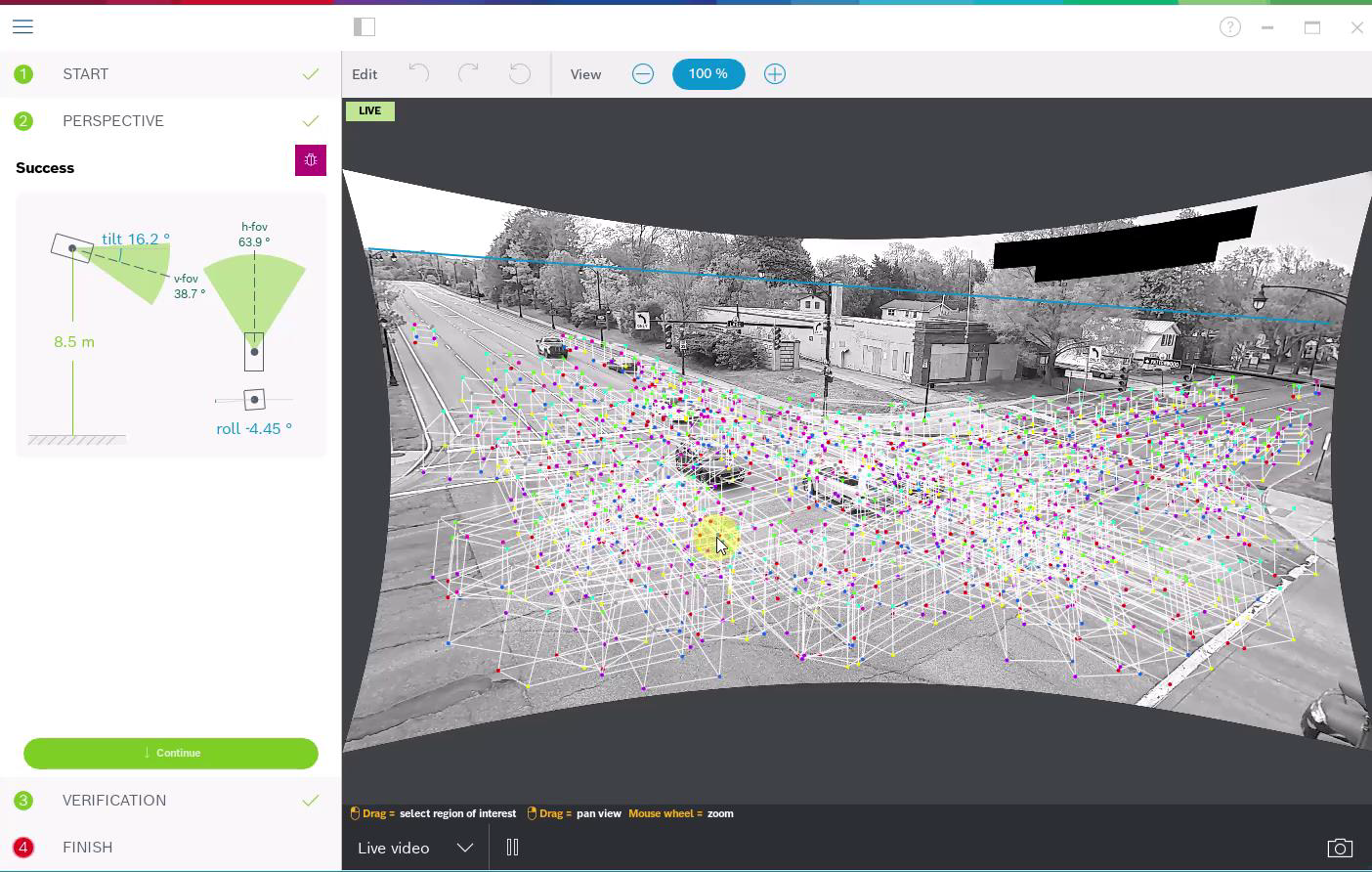
Task: Pause the live video
Action: tap(512, 848)
